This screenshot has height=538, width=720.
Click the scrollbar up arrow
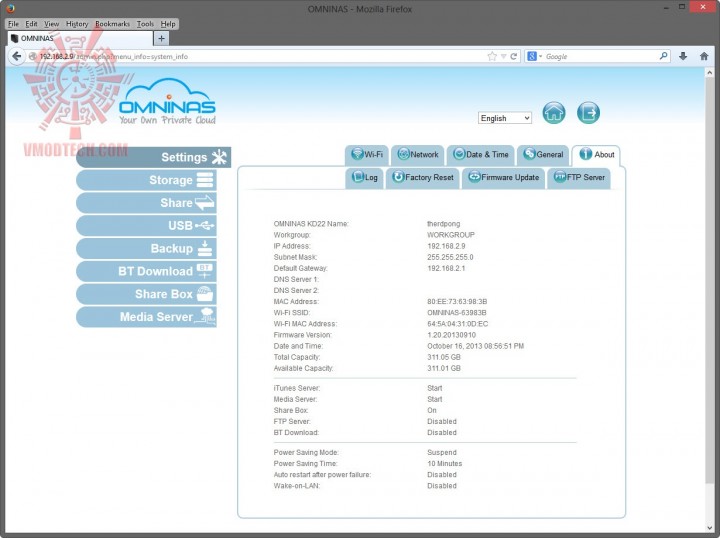pyautogui.click(x=709, y=73)
